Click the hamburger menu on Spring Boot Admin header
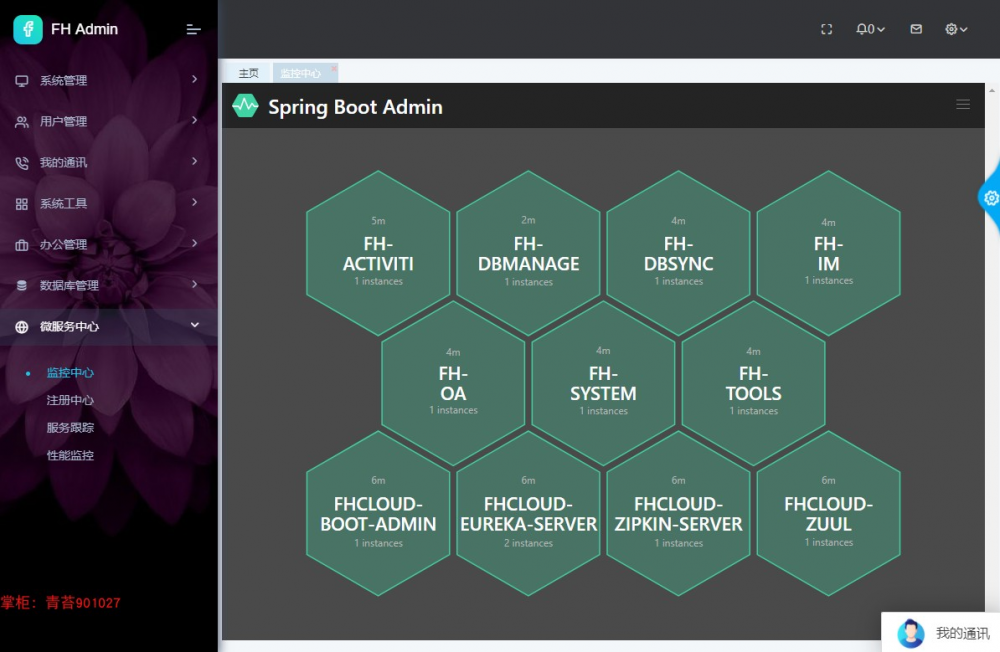The width and height of the screenshot is (1000, 652). pos(963,104)
